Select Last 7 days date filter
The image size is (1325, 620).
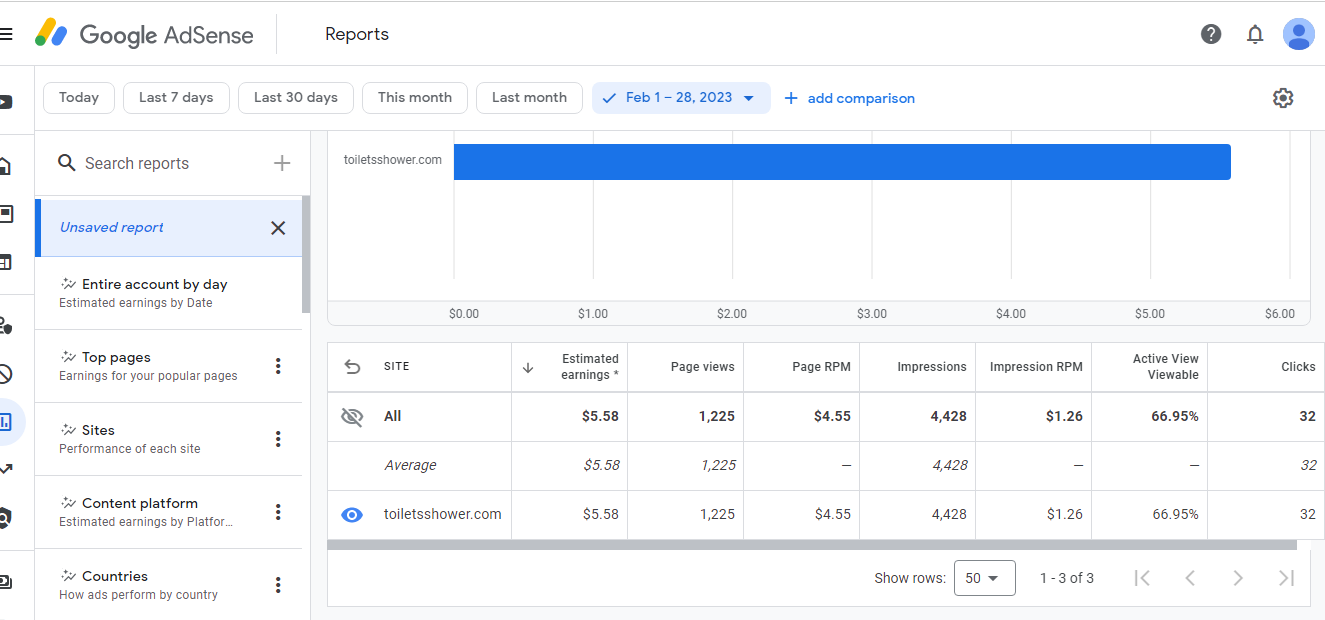pyautogui.click(x=176, y=98)
